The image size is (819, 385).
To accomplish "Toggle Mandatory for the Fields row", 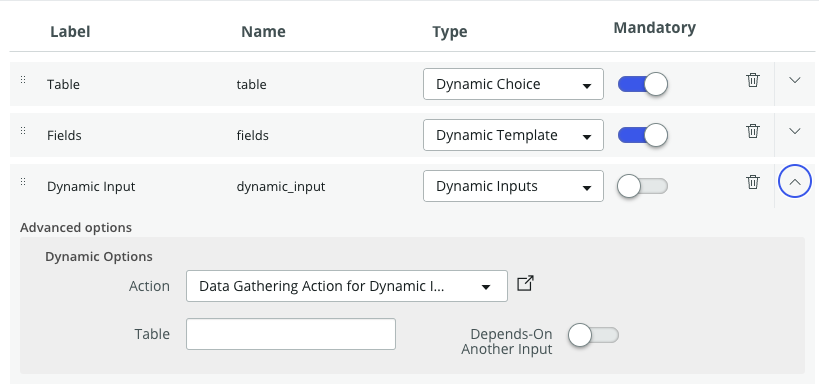I will click(x=642, y=135).
